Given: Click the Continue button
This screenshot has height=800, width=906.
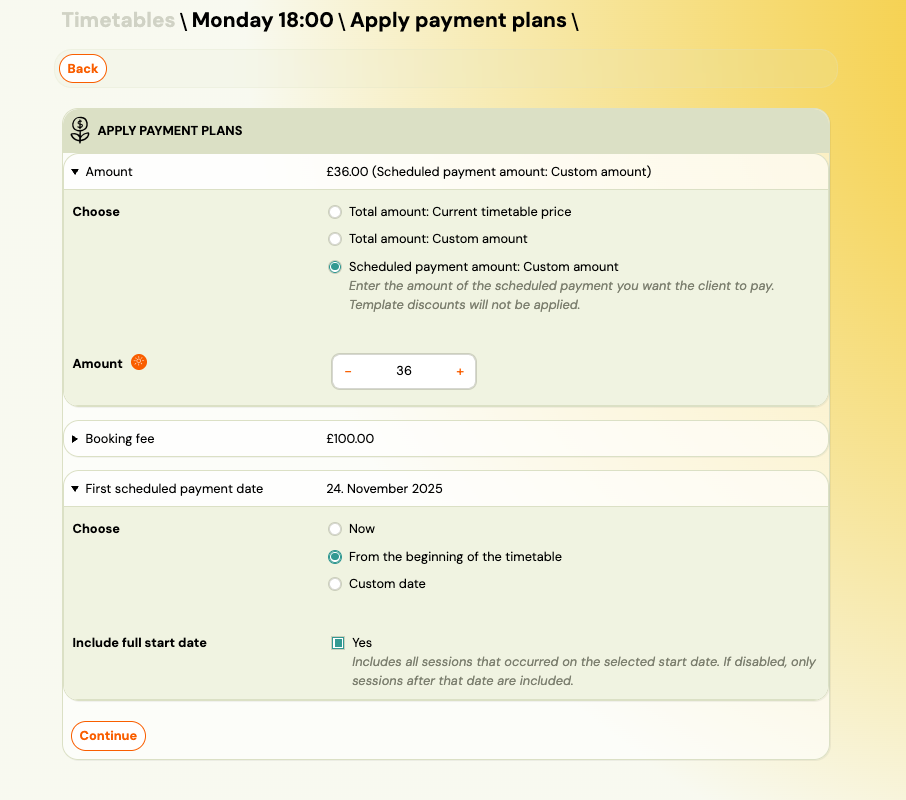Looking at the screenshot, I should pos(108,736).
